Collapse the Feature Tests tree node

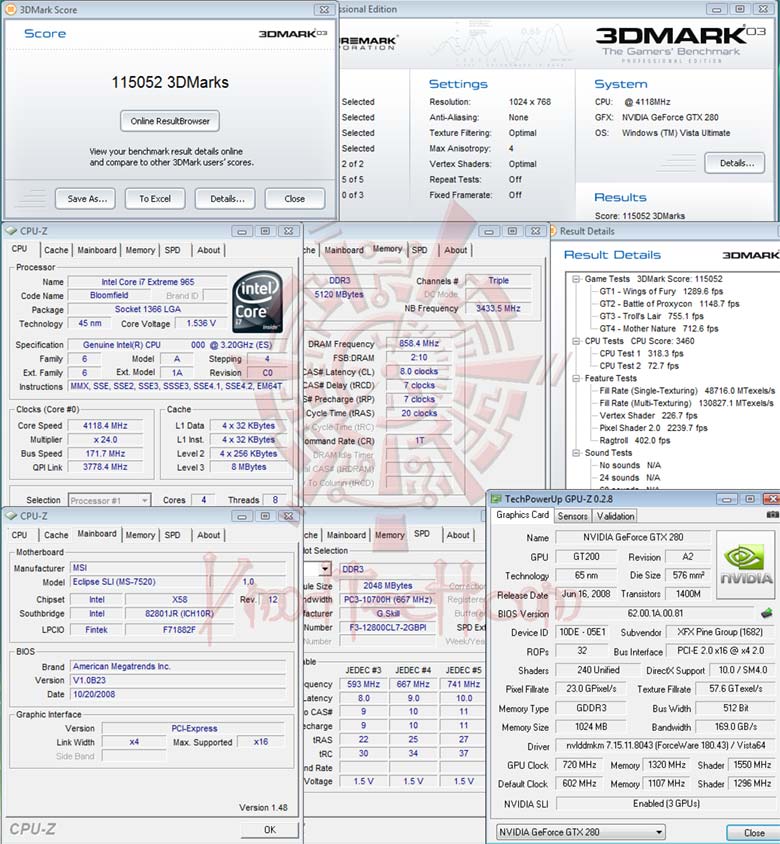(x=576, y=378)
